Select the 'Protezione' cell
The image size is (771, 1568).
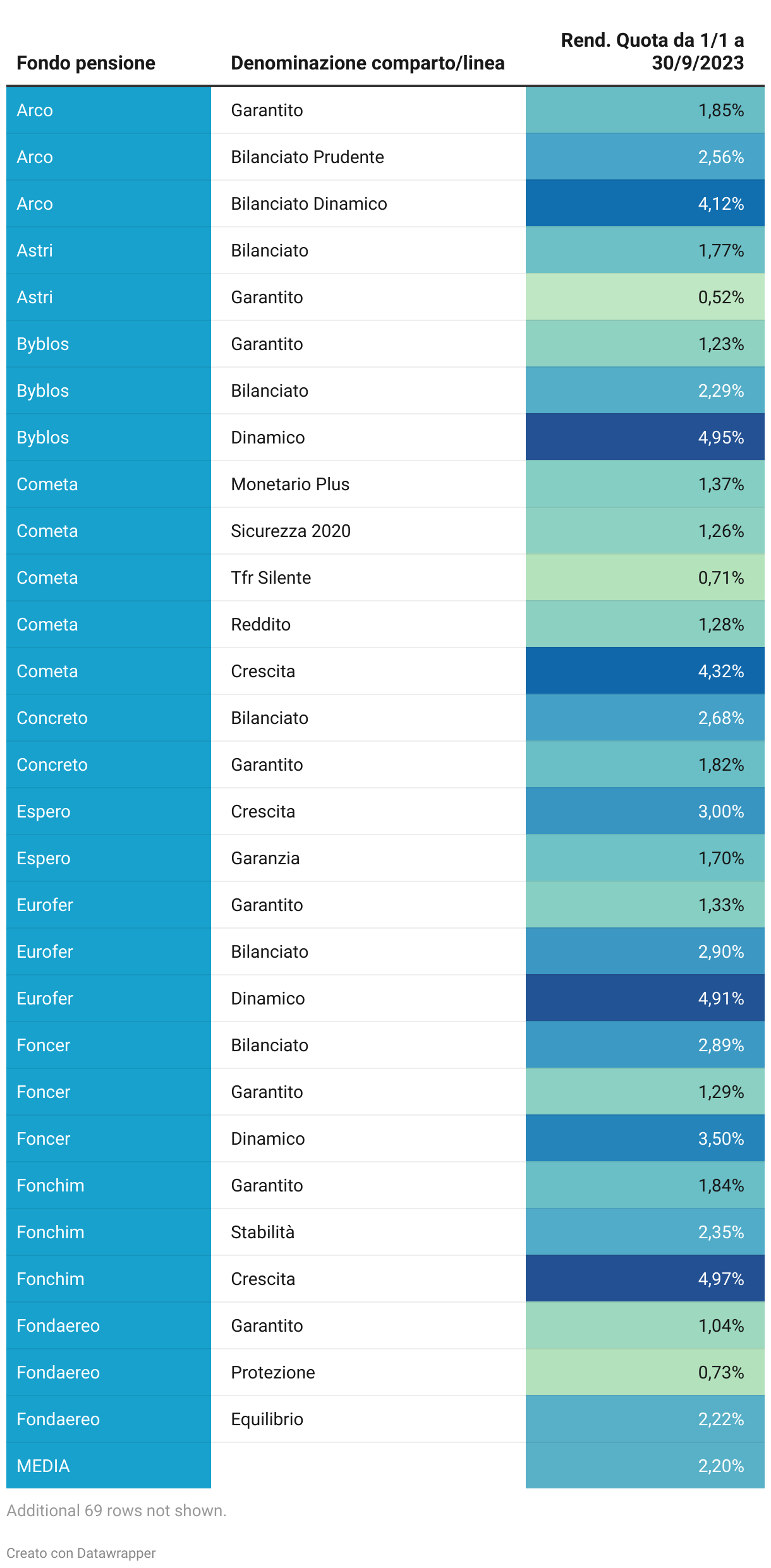click(x=272, y=1373)
